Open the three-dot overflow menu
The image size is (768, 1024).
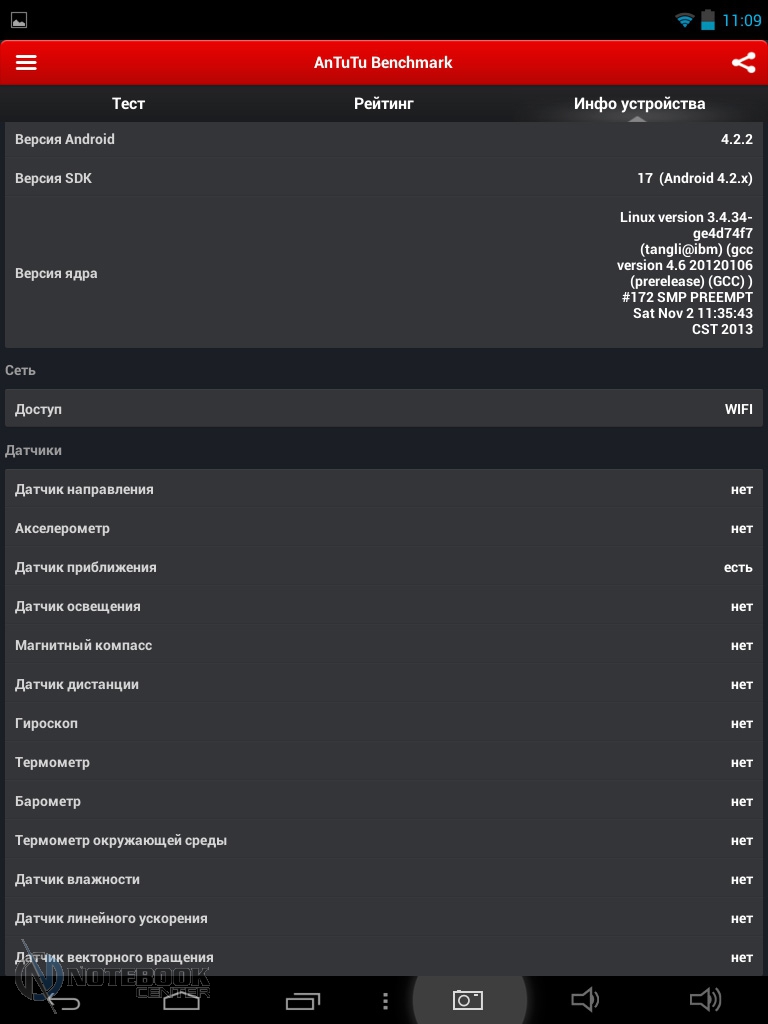point(385,1000)
